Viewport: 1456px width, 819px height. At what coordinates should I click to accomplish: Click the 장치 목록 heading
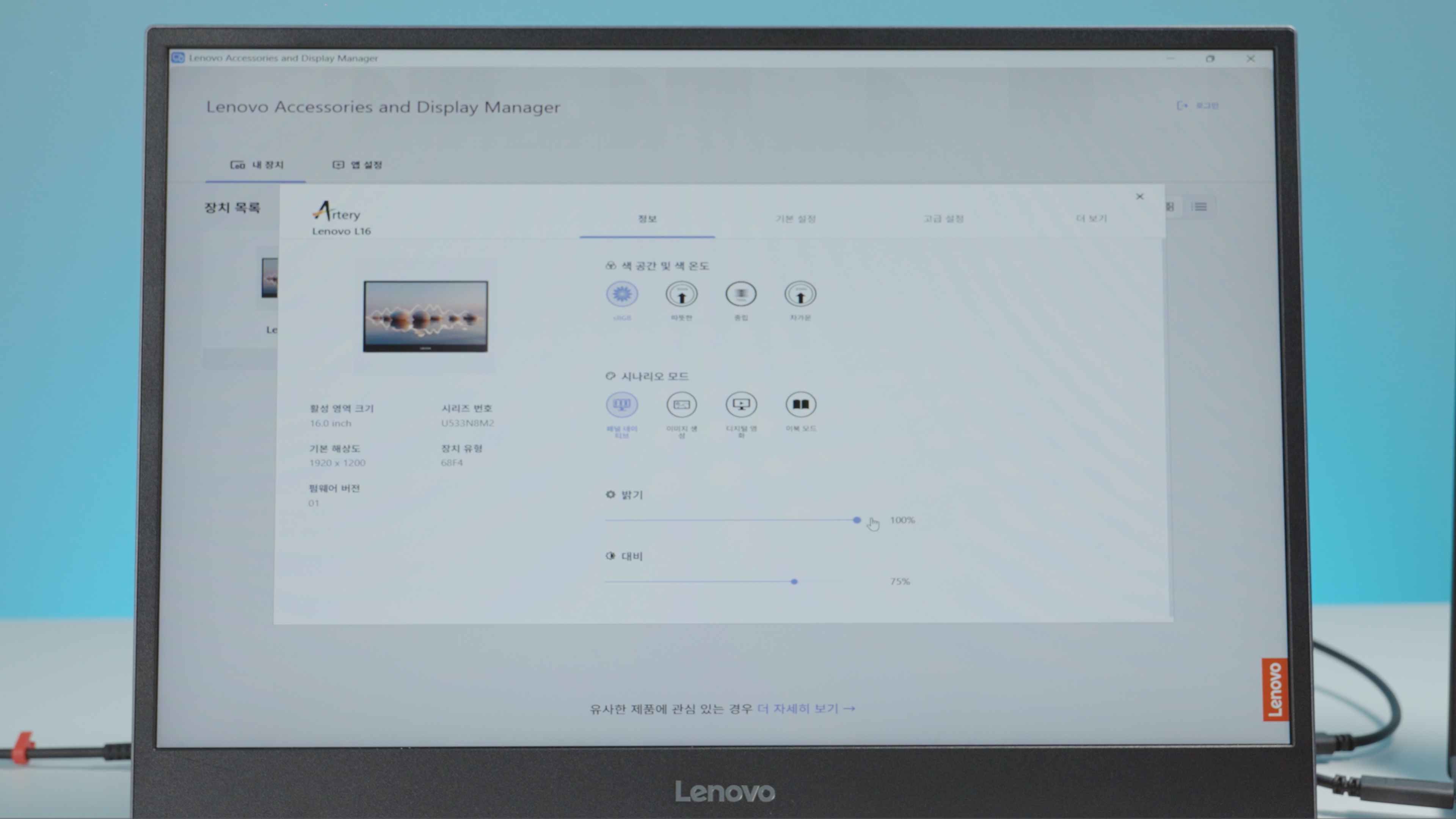(232, 207)
